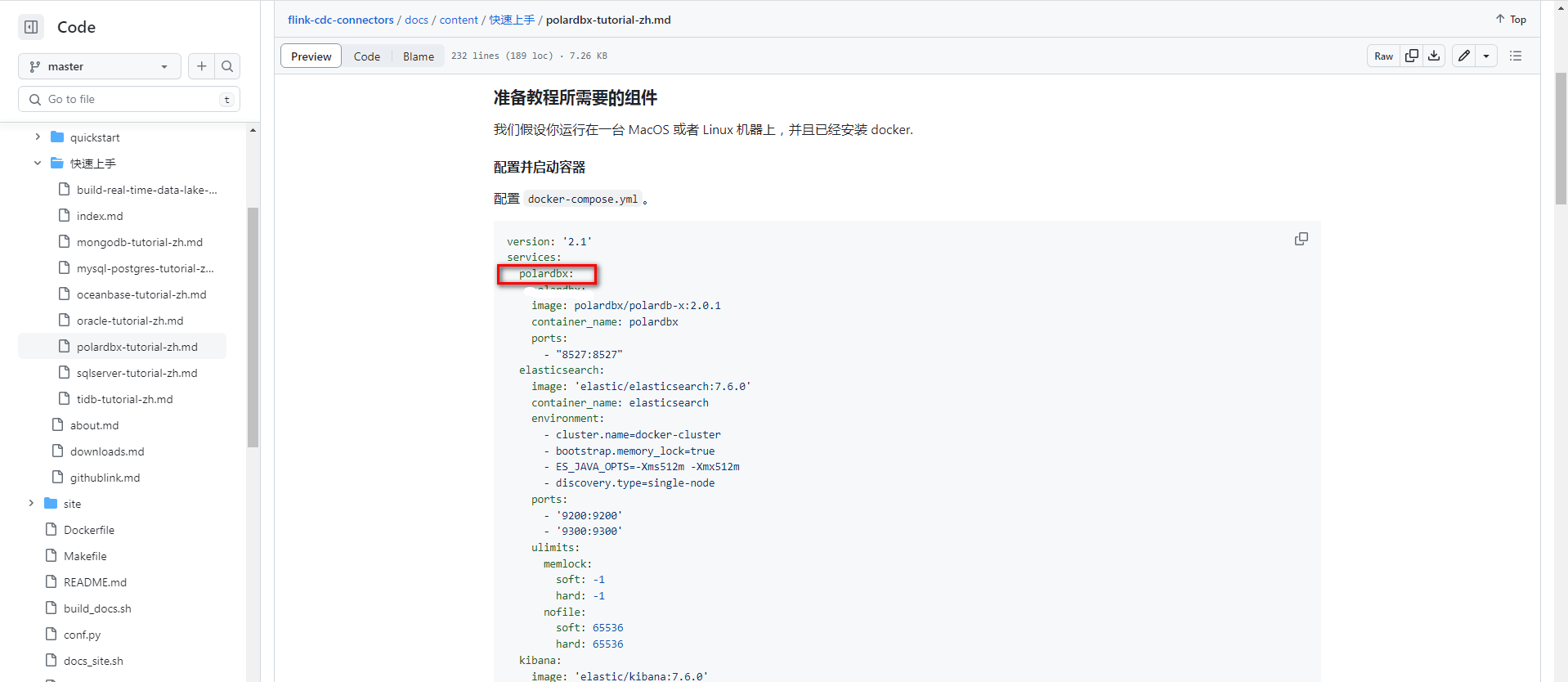Open the document outline list
Image resolution: width=1568 pixels, height=682 pixels.
point(1516,56)
